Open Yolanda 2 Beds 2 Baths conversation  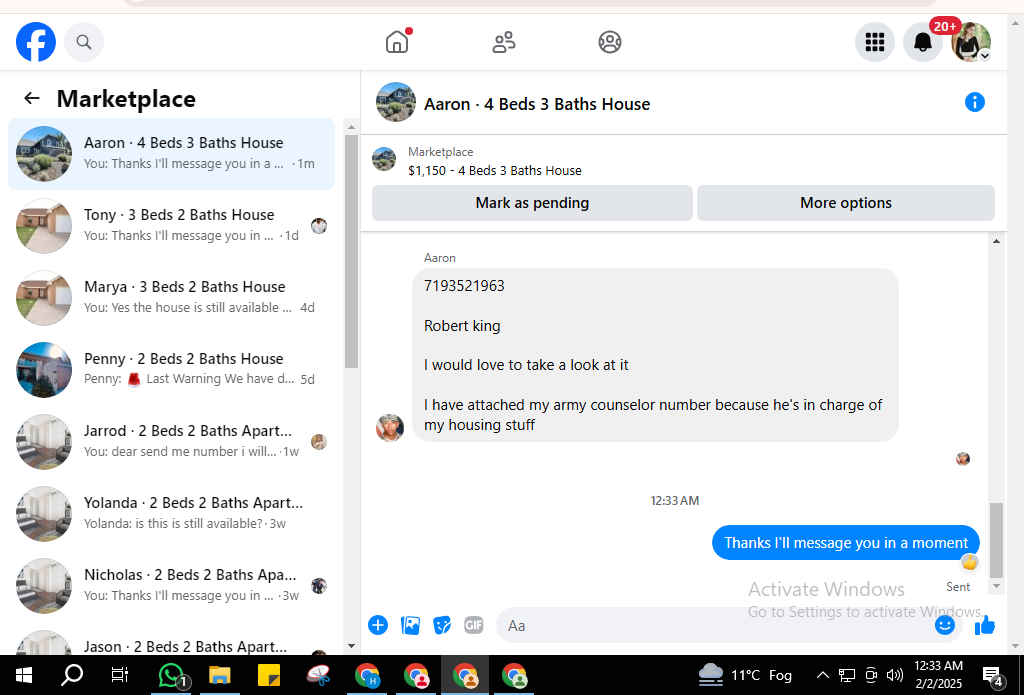point(171,513)
